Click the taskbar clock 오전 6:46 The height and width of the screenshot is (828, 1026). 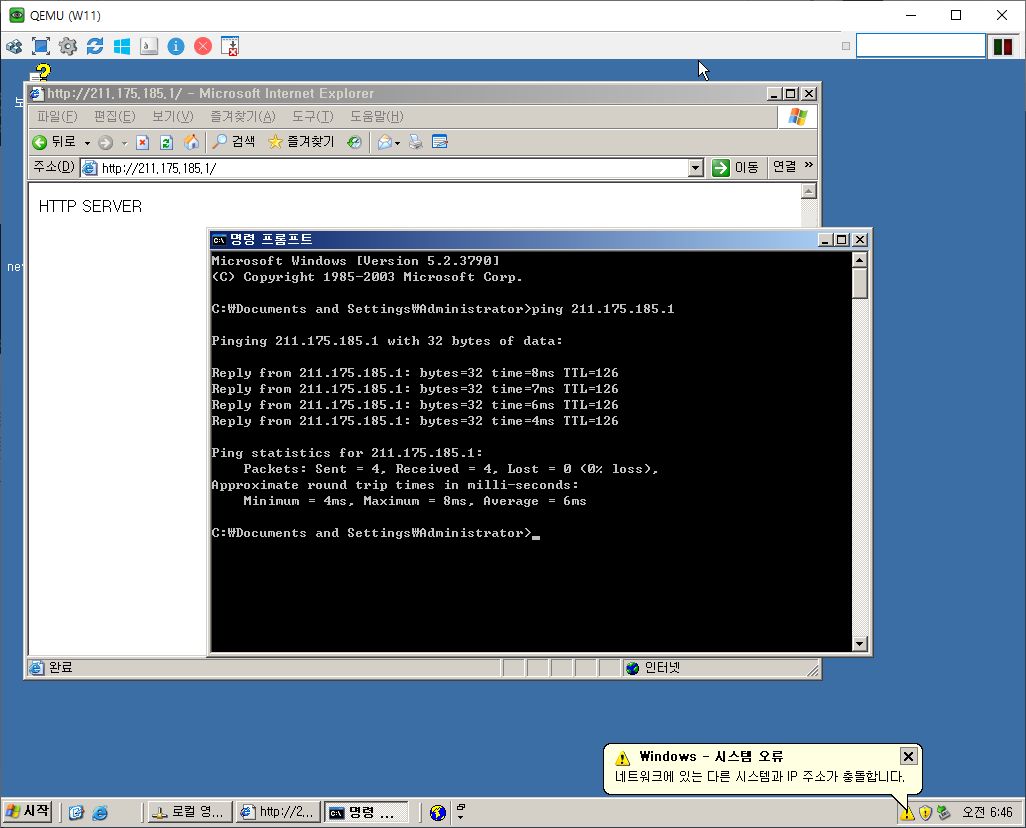click(987, 812)
